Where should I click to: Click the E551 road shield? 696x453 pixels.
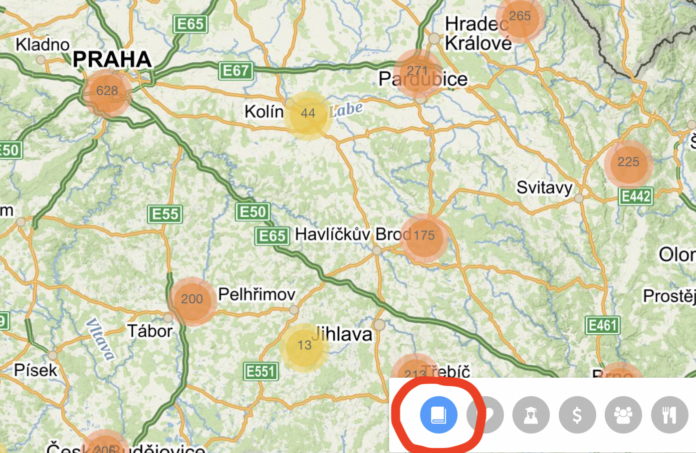click(261, 371)
